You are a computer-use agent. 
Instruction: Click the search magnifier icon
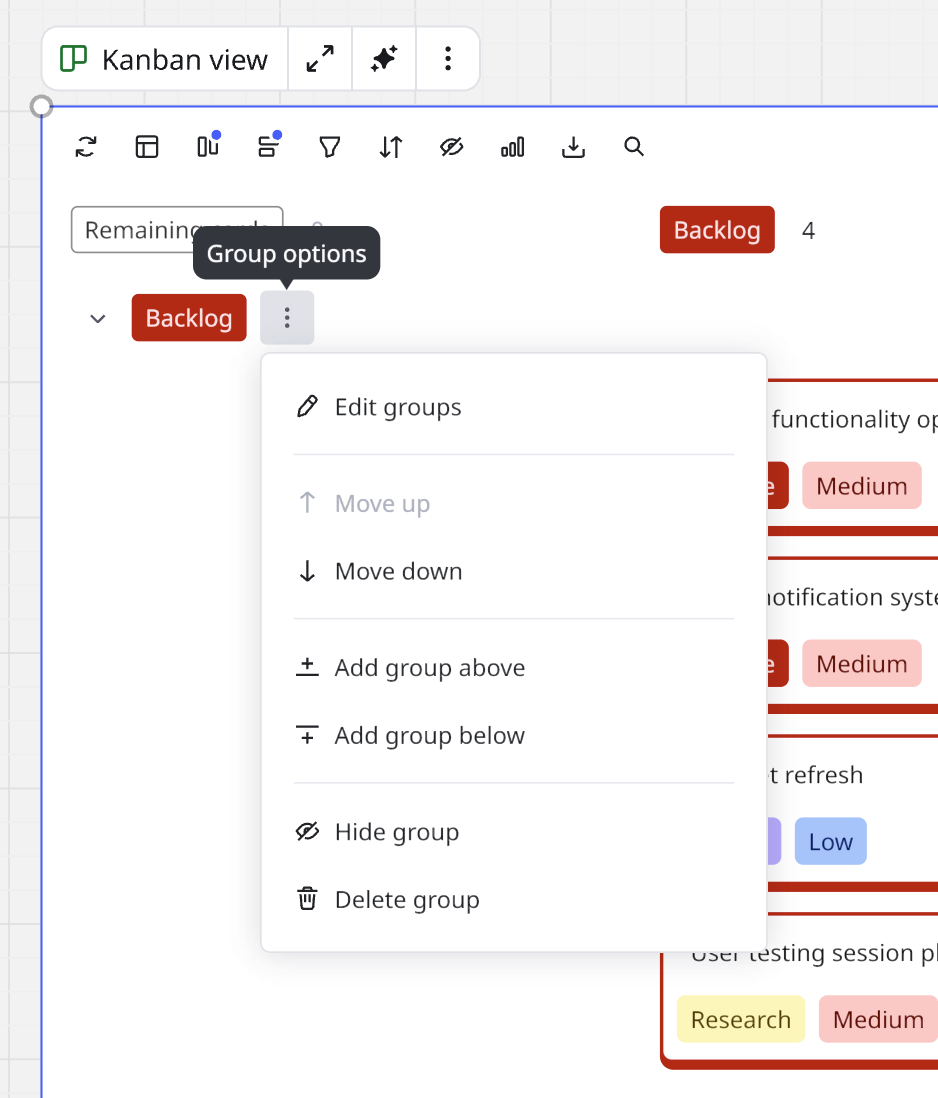coord(633,147)
